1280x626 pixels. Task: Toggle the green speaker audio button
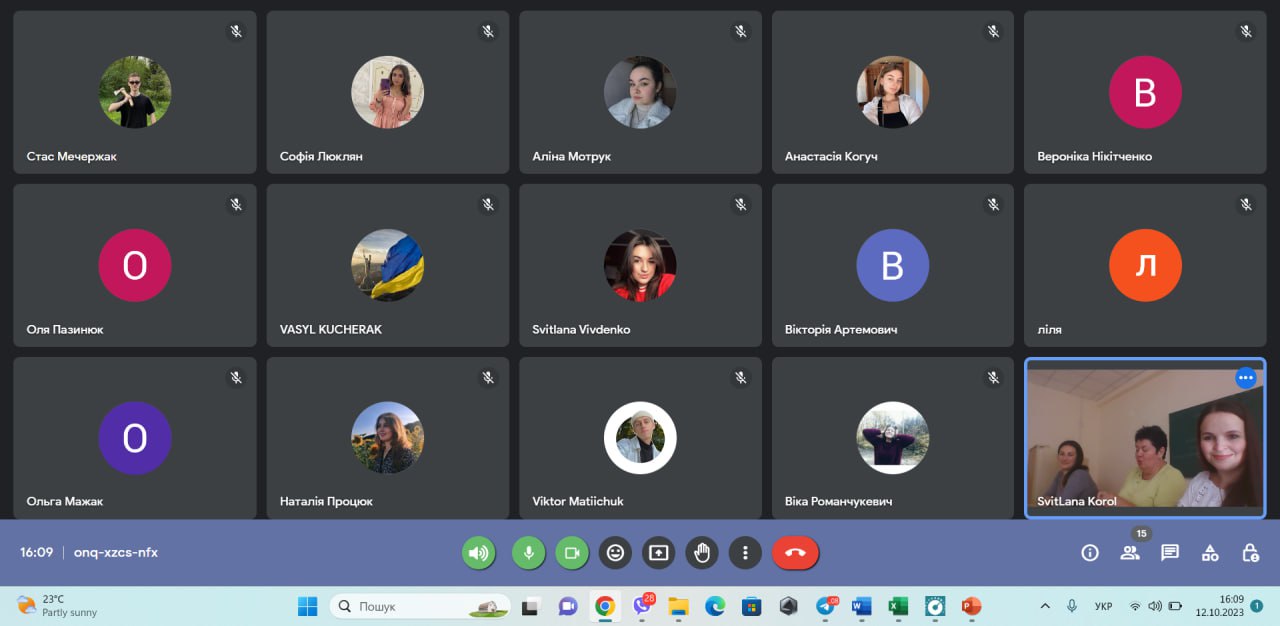(478, 552)
